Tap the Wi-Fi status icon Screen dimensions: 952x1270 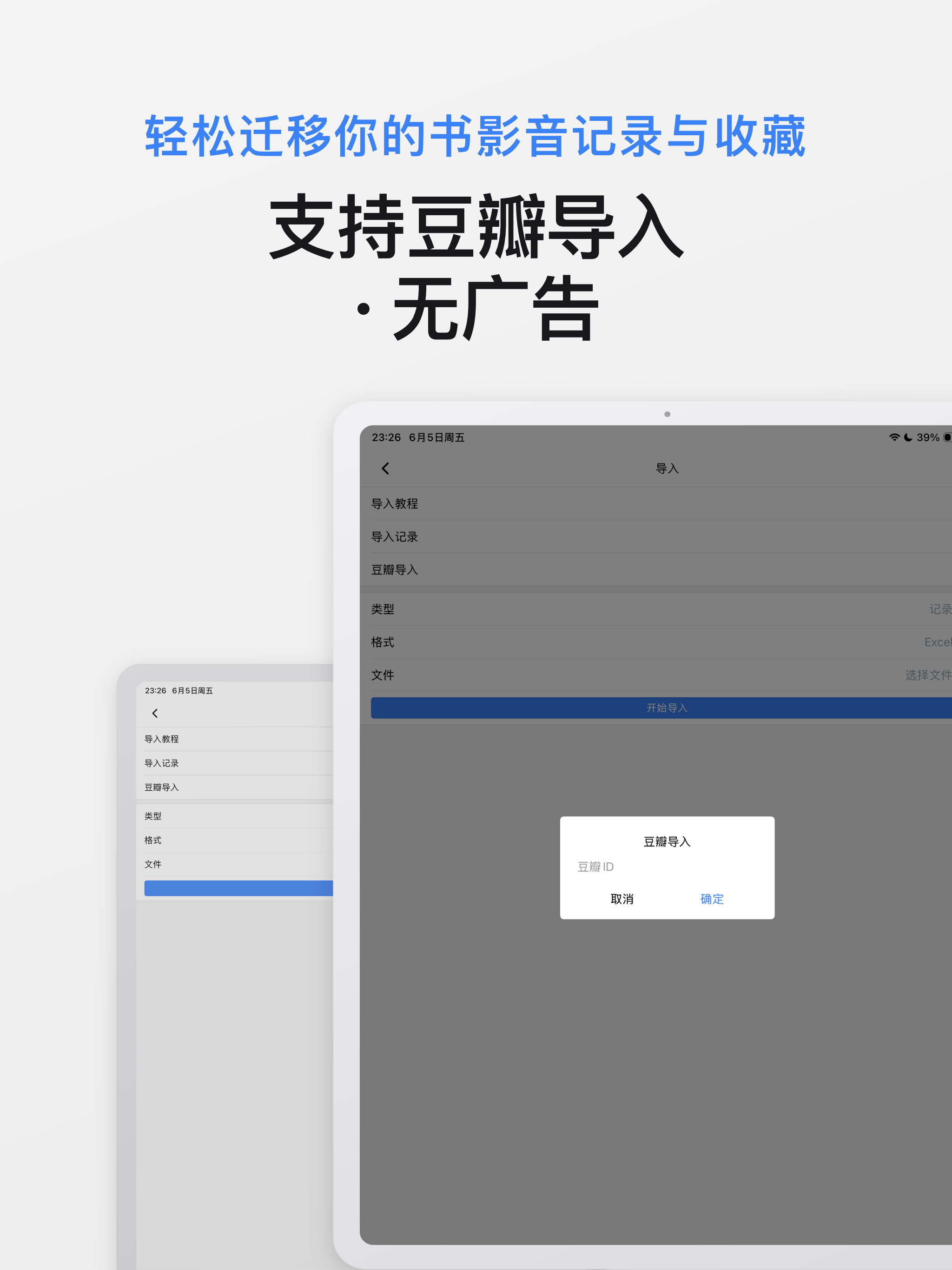click(894, 437)
